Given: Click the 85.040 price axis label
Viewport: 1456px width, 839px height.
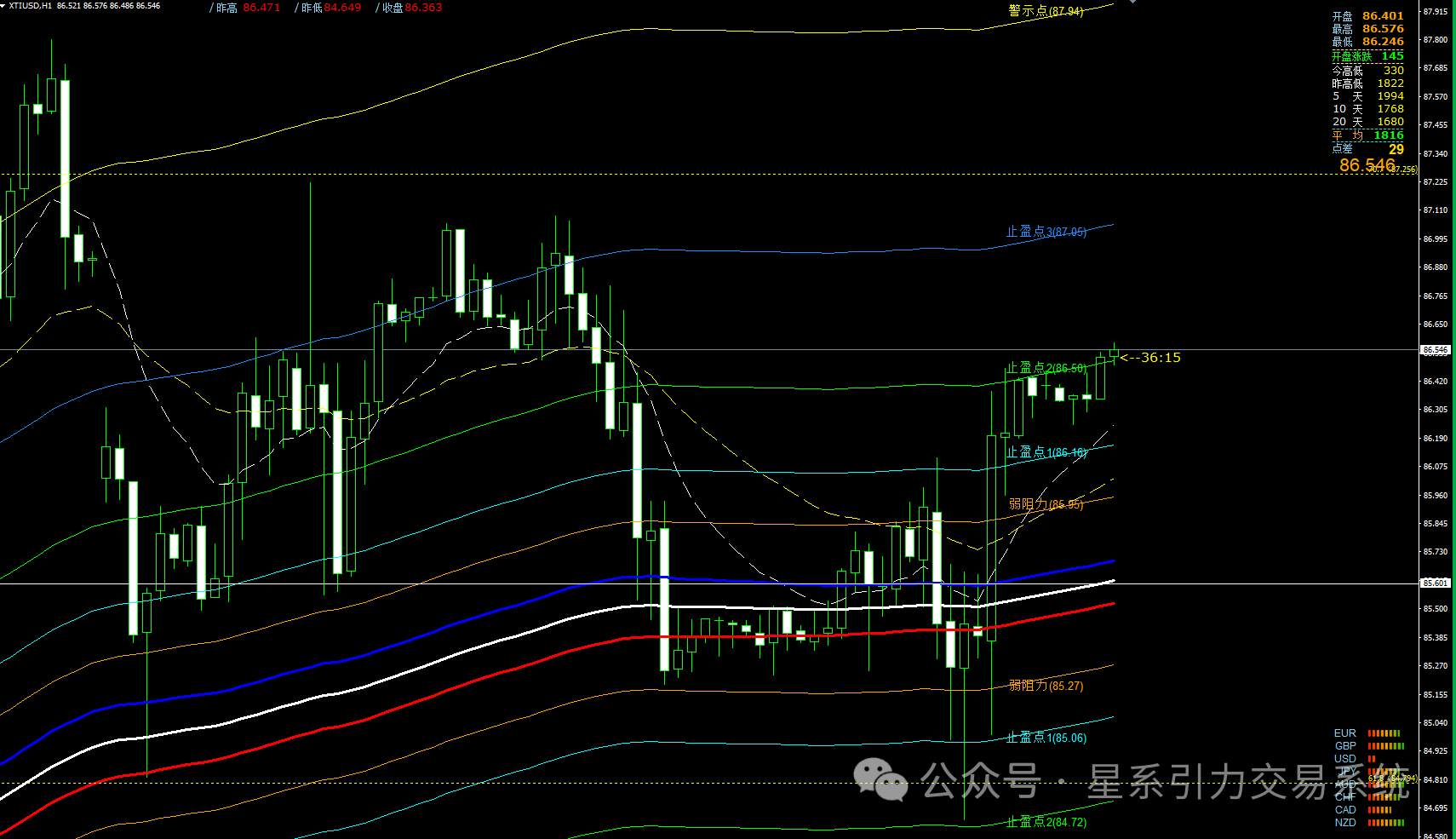Looking at the screenshot, I should tap(1436, 722).
